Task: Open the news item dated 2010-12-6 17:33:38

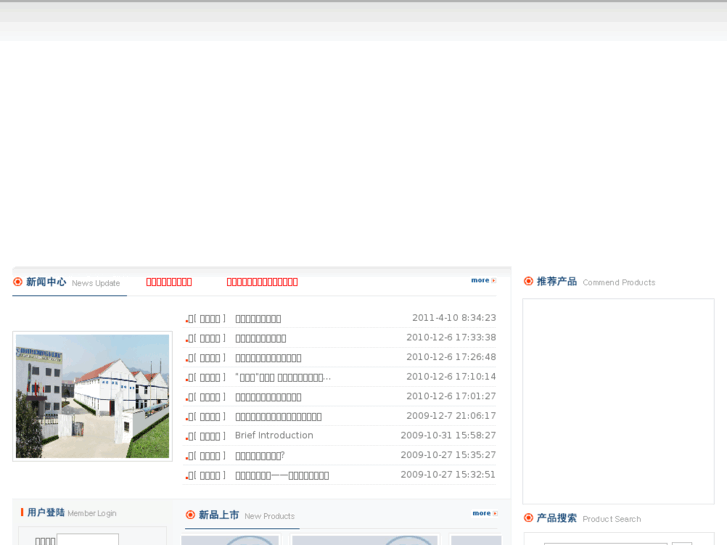Action: coord(261,338)
